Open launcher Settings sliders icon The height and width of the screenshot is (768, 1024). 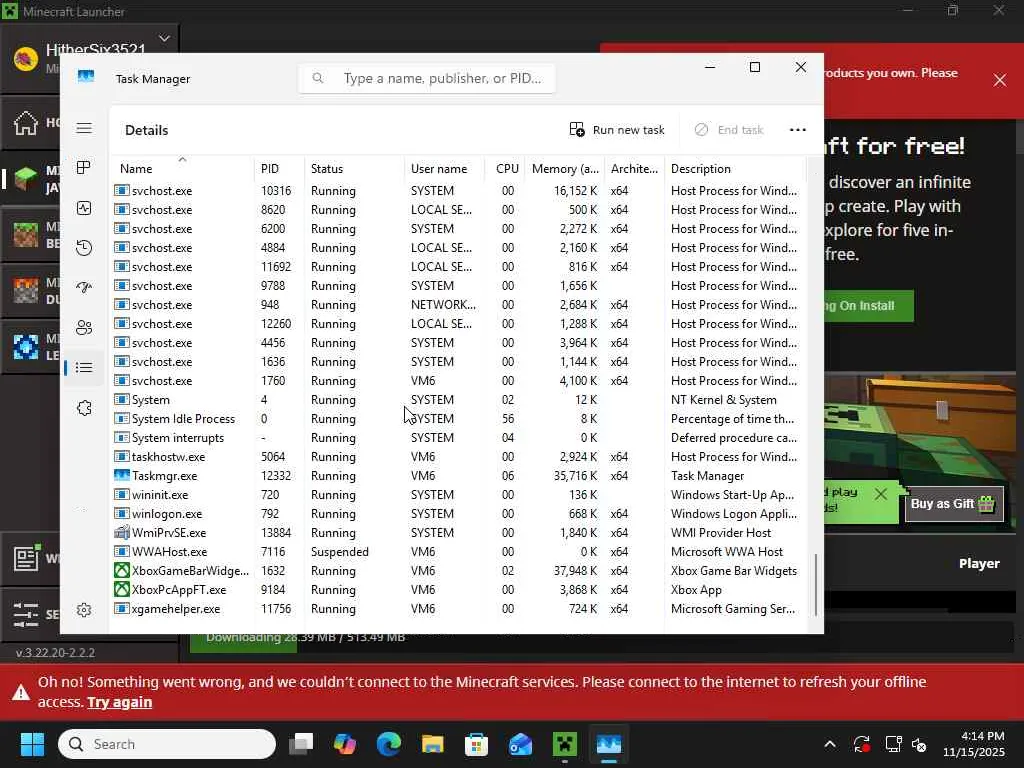click(x=26, y=614)
